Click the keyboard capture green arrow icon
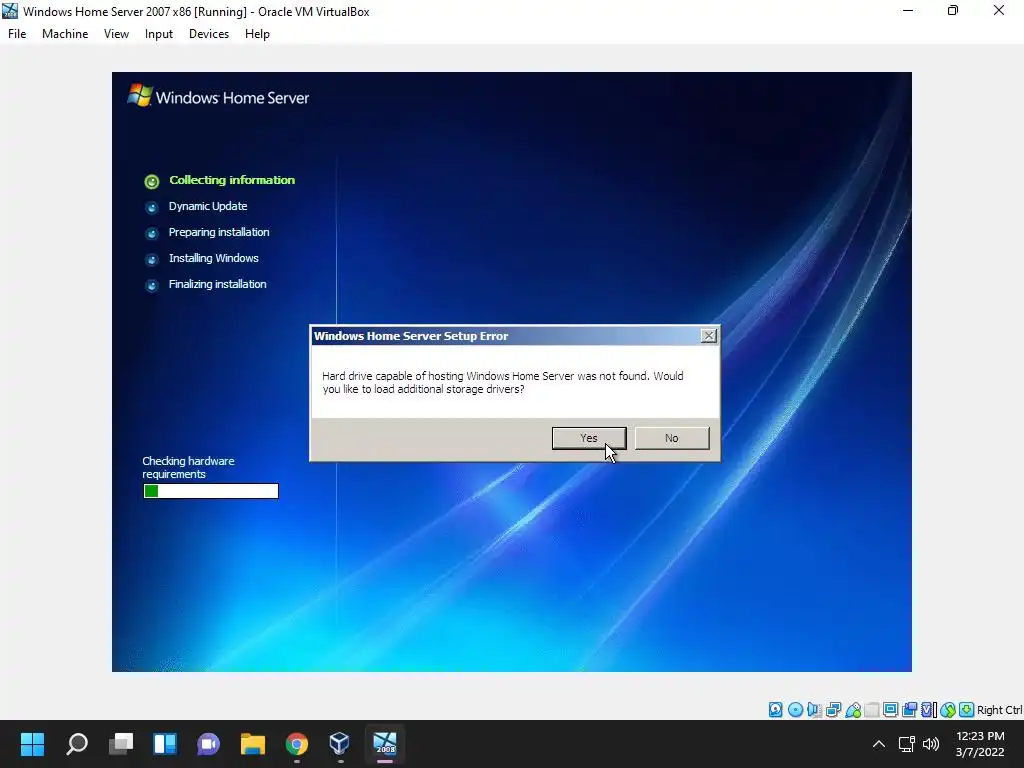Screen dimensions: 1024x768 coord(967,710)
